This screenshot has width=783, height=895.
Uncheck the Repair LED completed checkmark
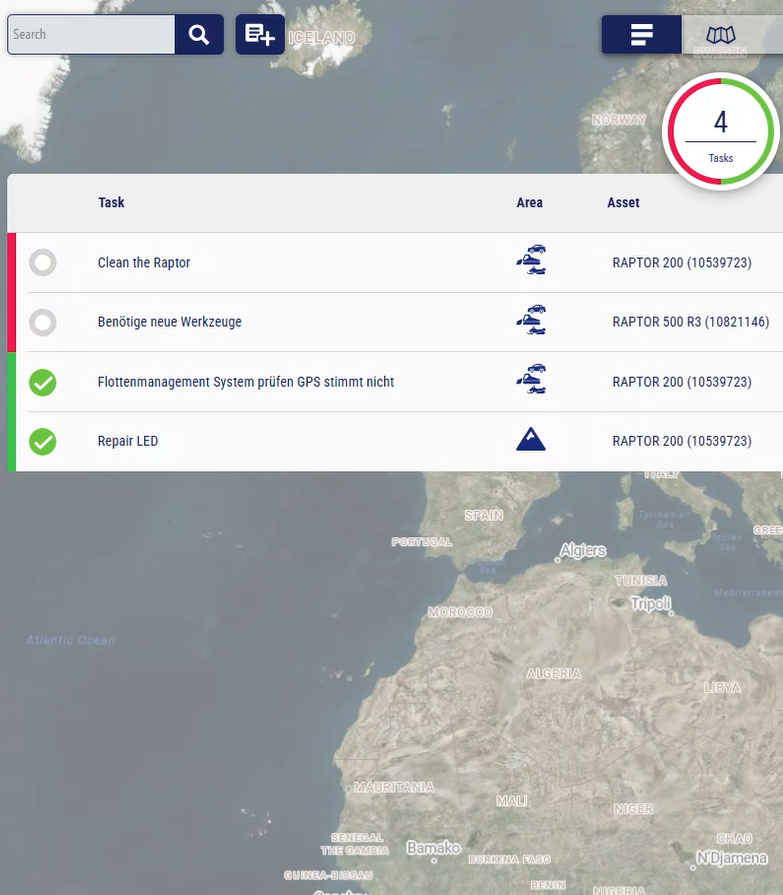42,441
